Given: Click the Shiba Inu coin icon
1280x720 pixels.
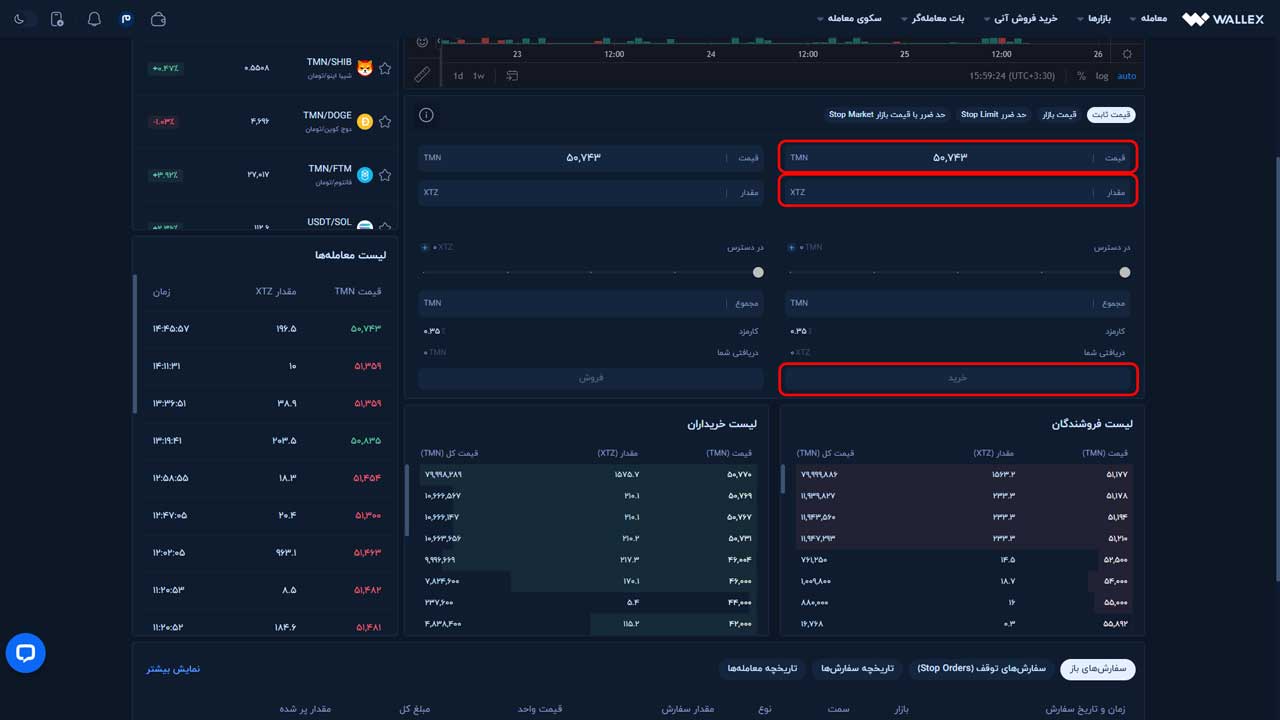Looking at the screenshot, I should pos(365,68).
